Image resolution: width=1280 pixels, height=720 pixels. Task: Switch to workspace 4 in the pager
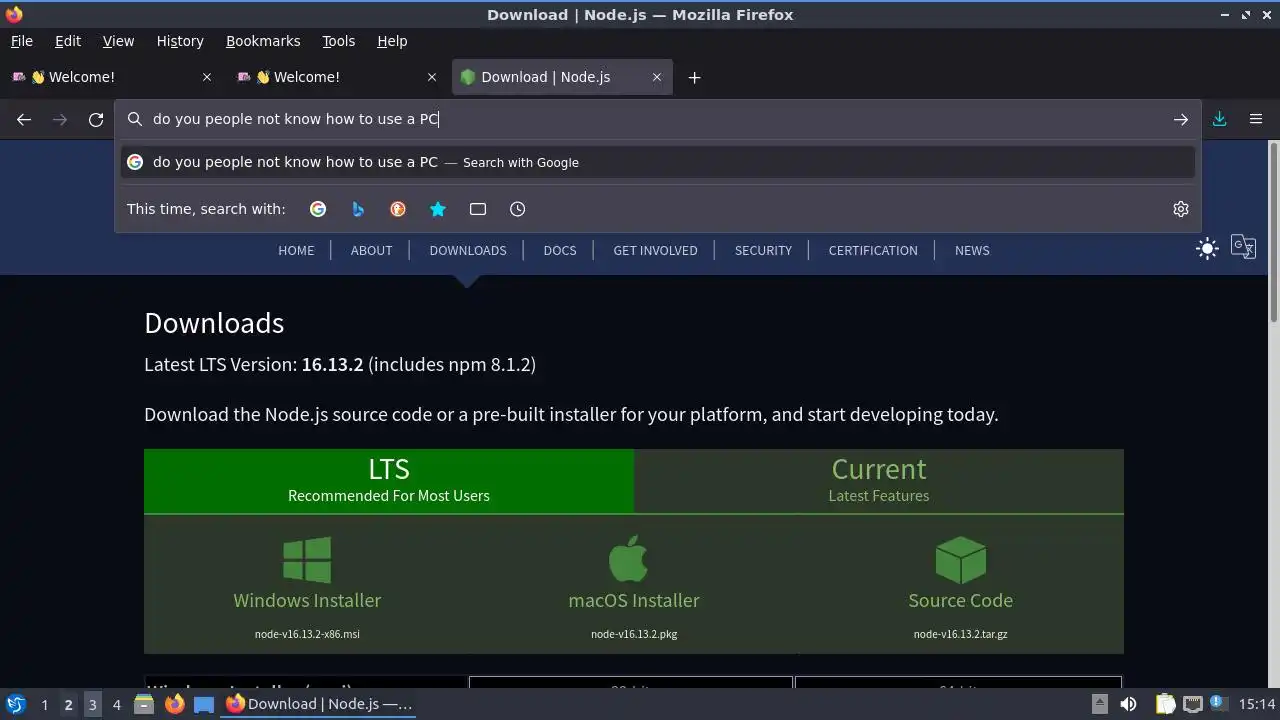(x=116, y=705)
